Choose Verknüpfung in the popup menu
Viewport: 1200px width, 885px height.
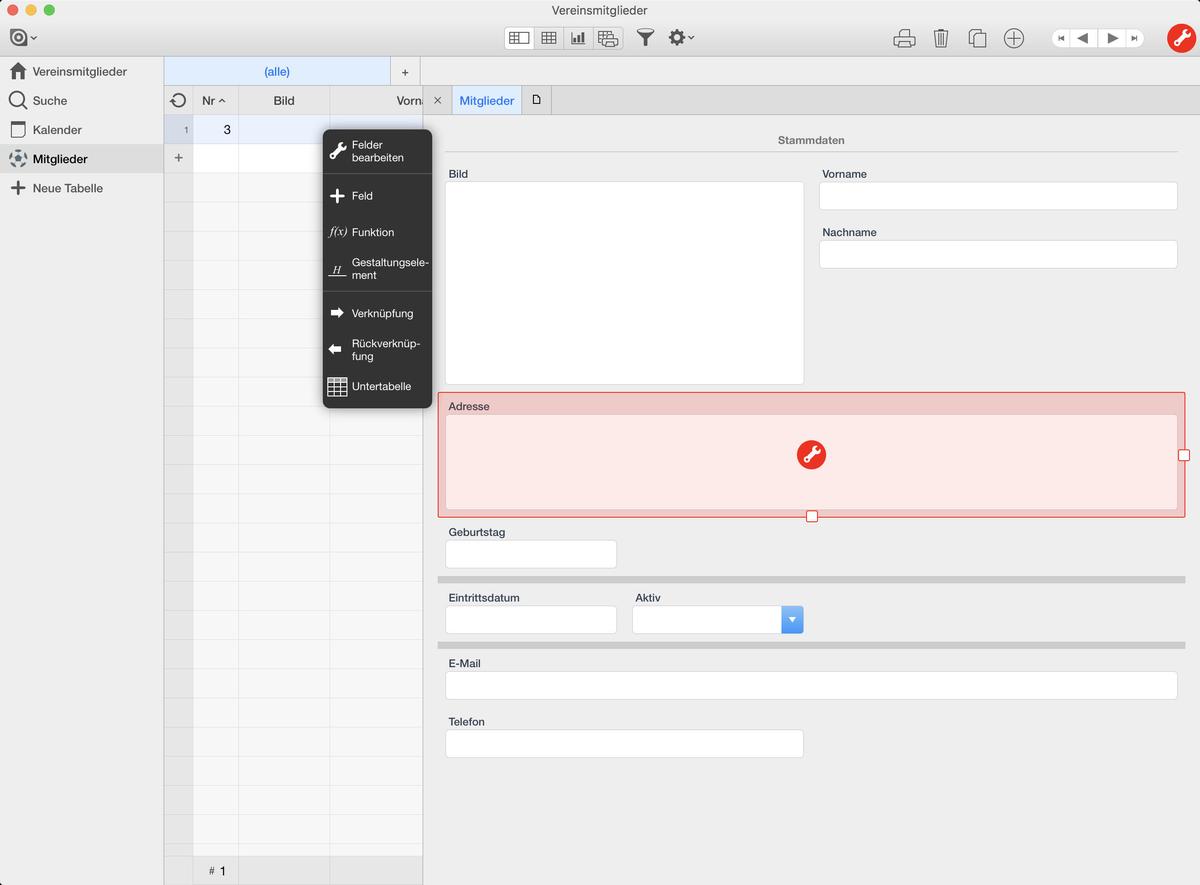(x=377, y=313)
